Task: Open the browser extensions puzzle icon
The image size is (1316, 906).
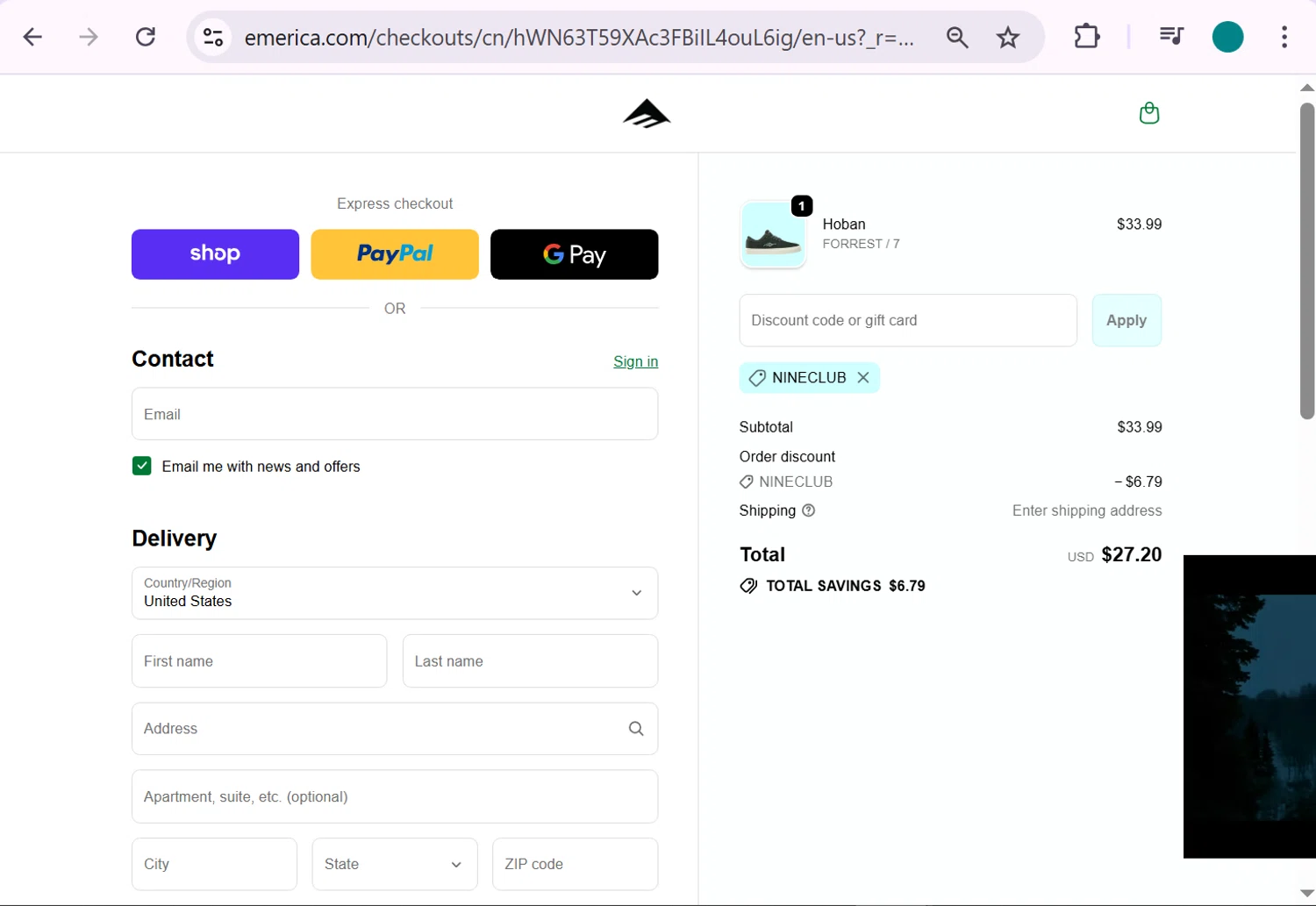Action: tap(1087, 37)
